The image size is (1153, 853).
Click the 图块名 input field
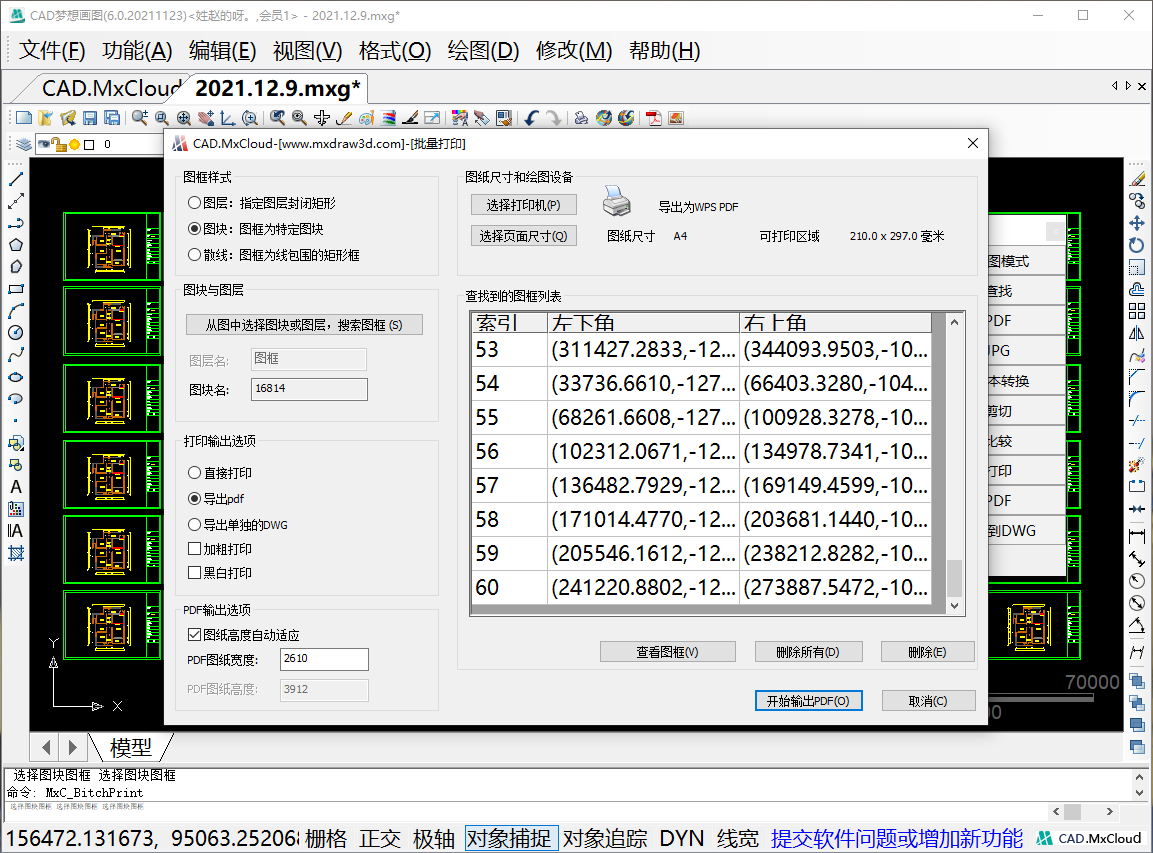tap(309, 389)
